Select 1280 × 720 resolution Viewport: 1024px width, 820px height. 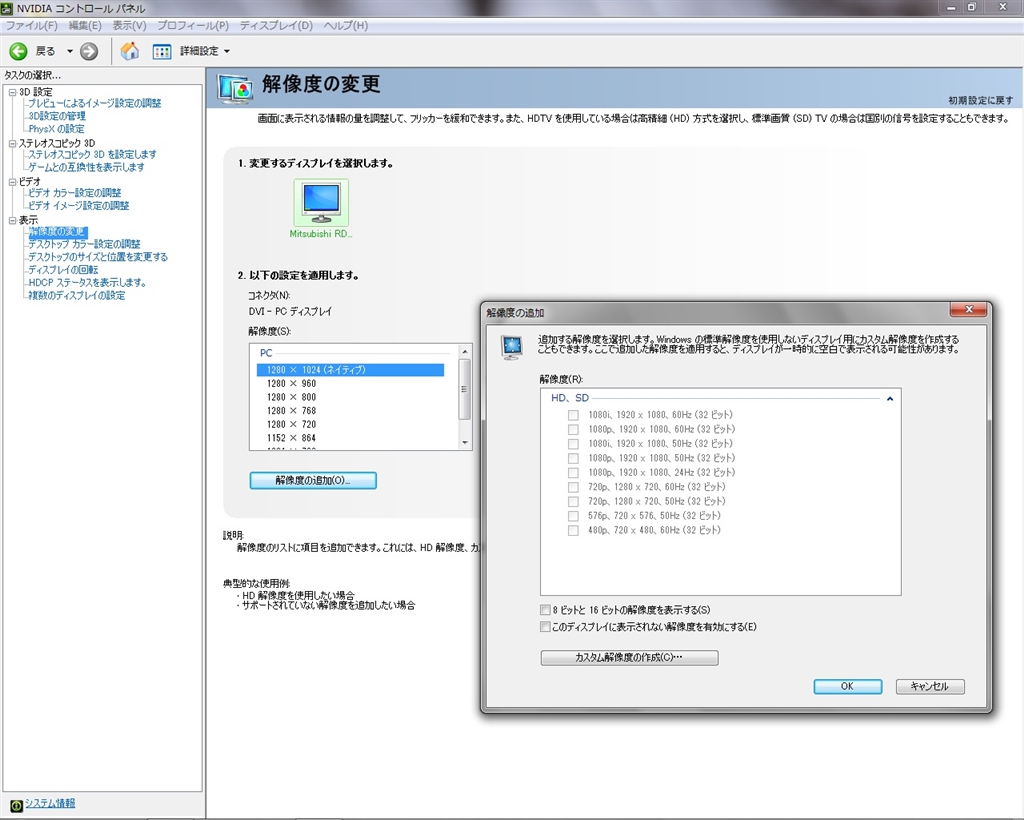pos(291,424)
